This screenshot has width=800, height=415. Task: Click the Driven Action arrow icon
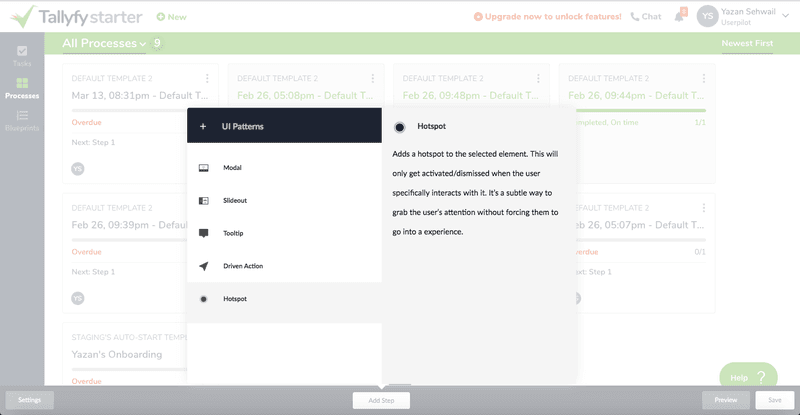click(204, 266)
